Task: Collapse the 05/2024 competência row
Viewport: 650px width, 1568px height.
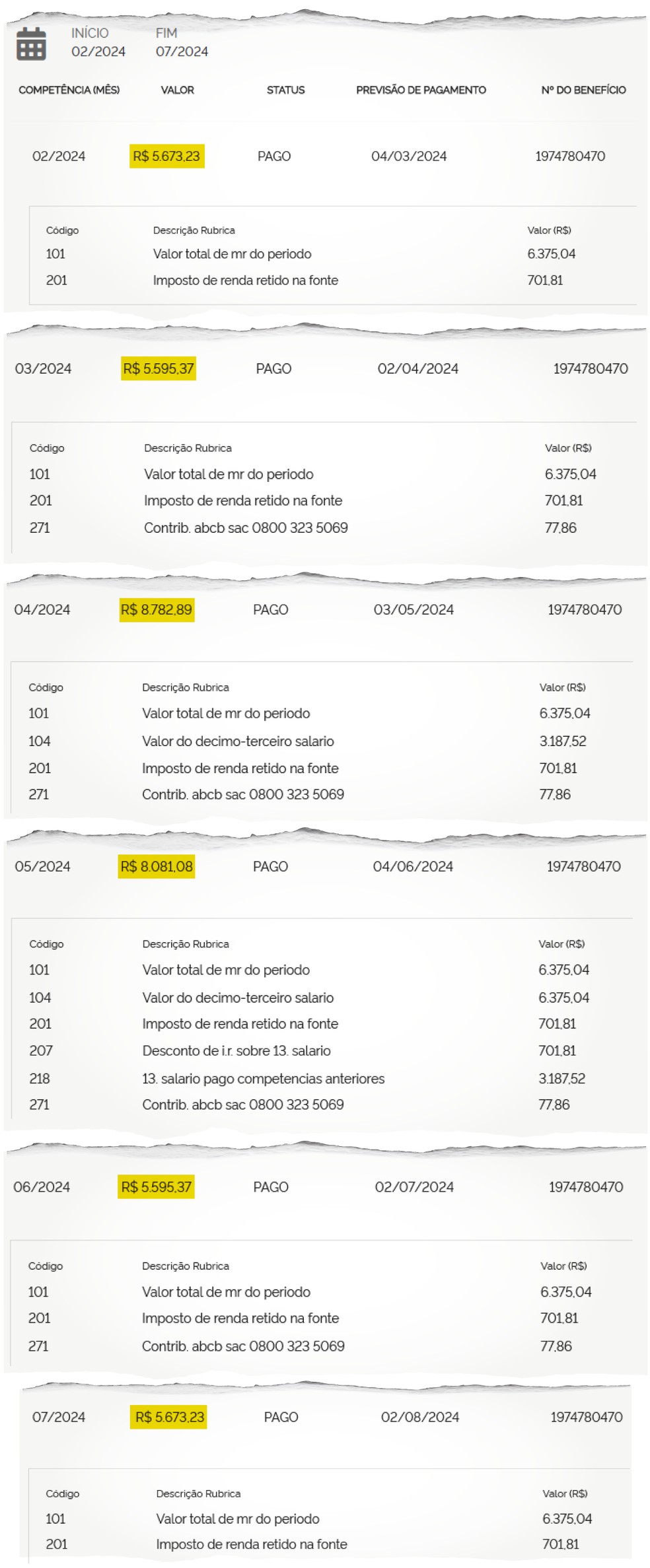Action: pyautogui.click(x=42, y=866)
